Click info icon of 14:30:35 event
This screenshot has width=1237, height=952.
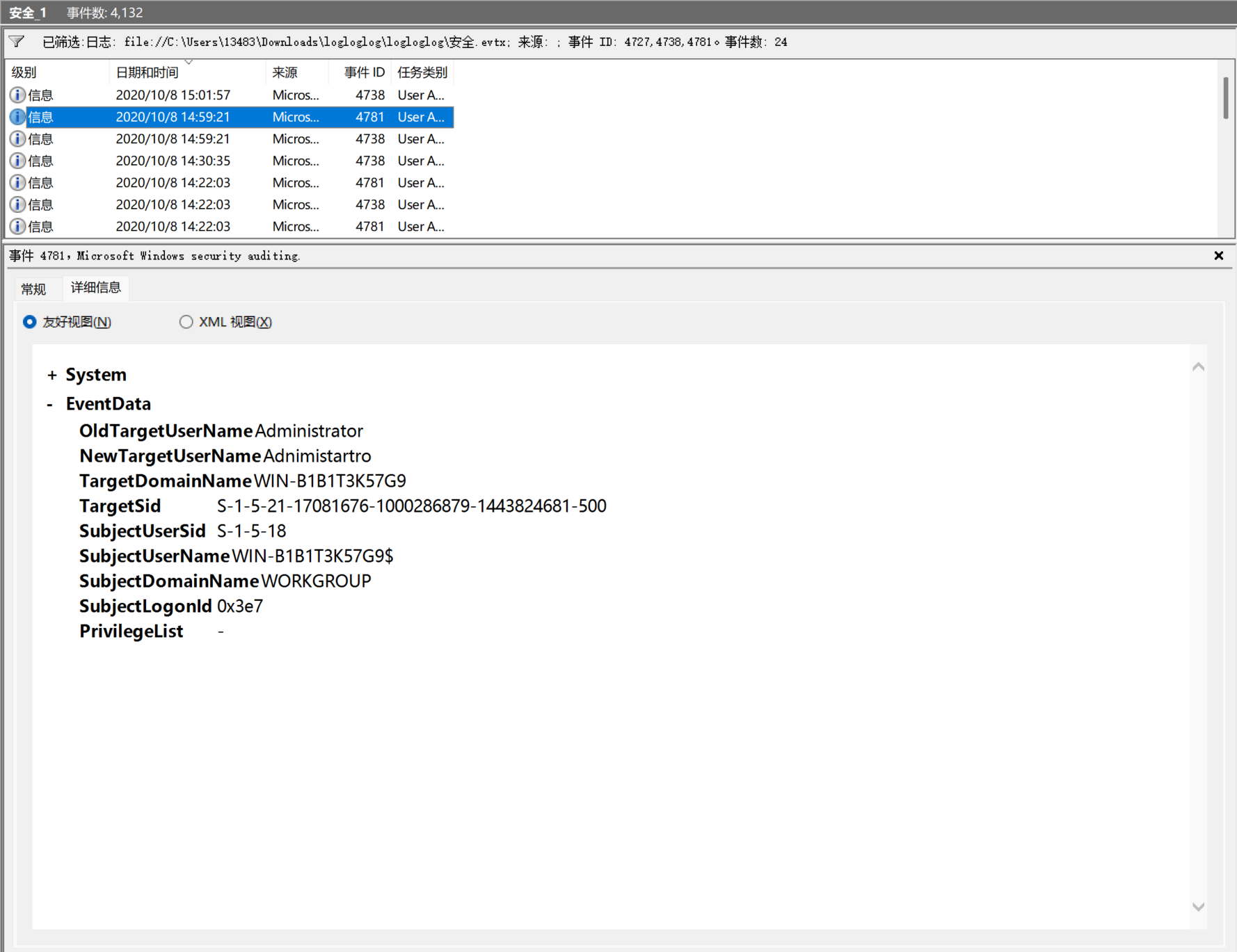pyautogui.click(x=17, y=161)
